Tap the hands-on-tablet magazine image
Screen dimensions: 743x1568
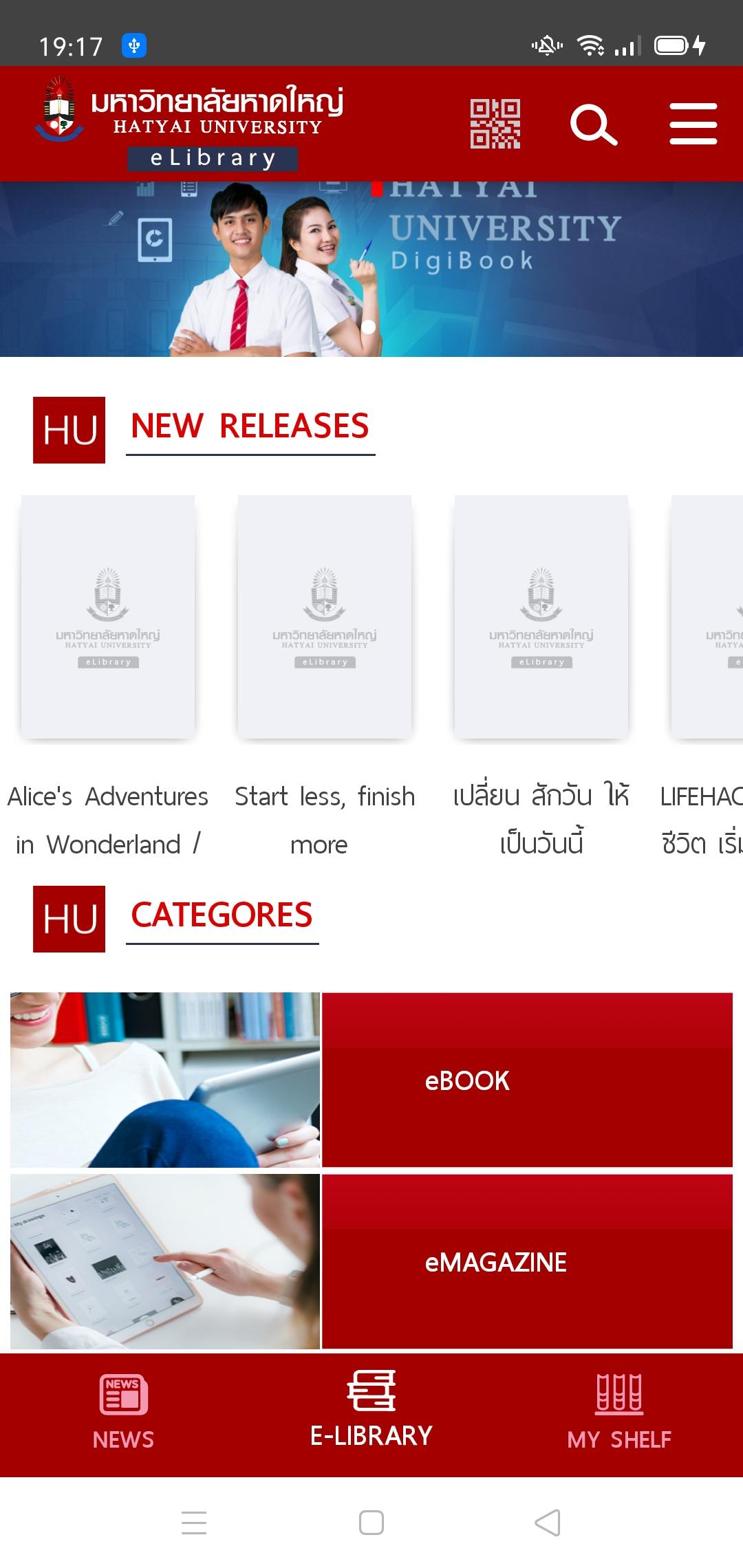[x=165, y=1261]
